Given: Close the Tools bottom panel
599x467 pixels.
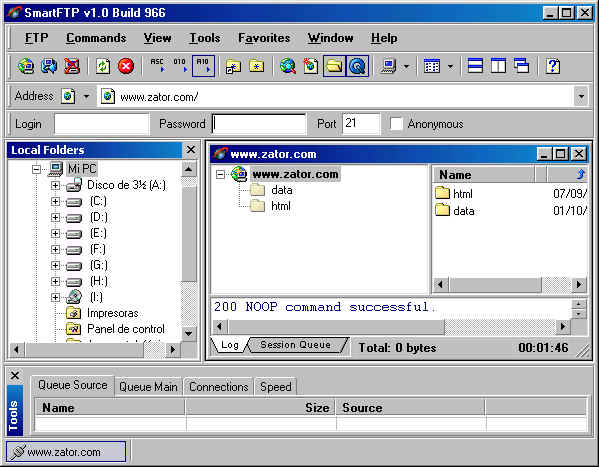Looking at the screenshot, I should click(15, 375).
